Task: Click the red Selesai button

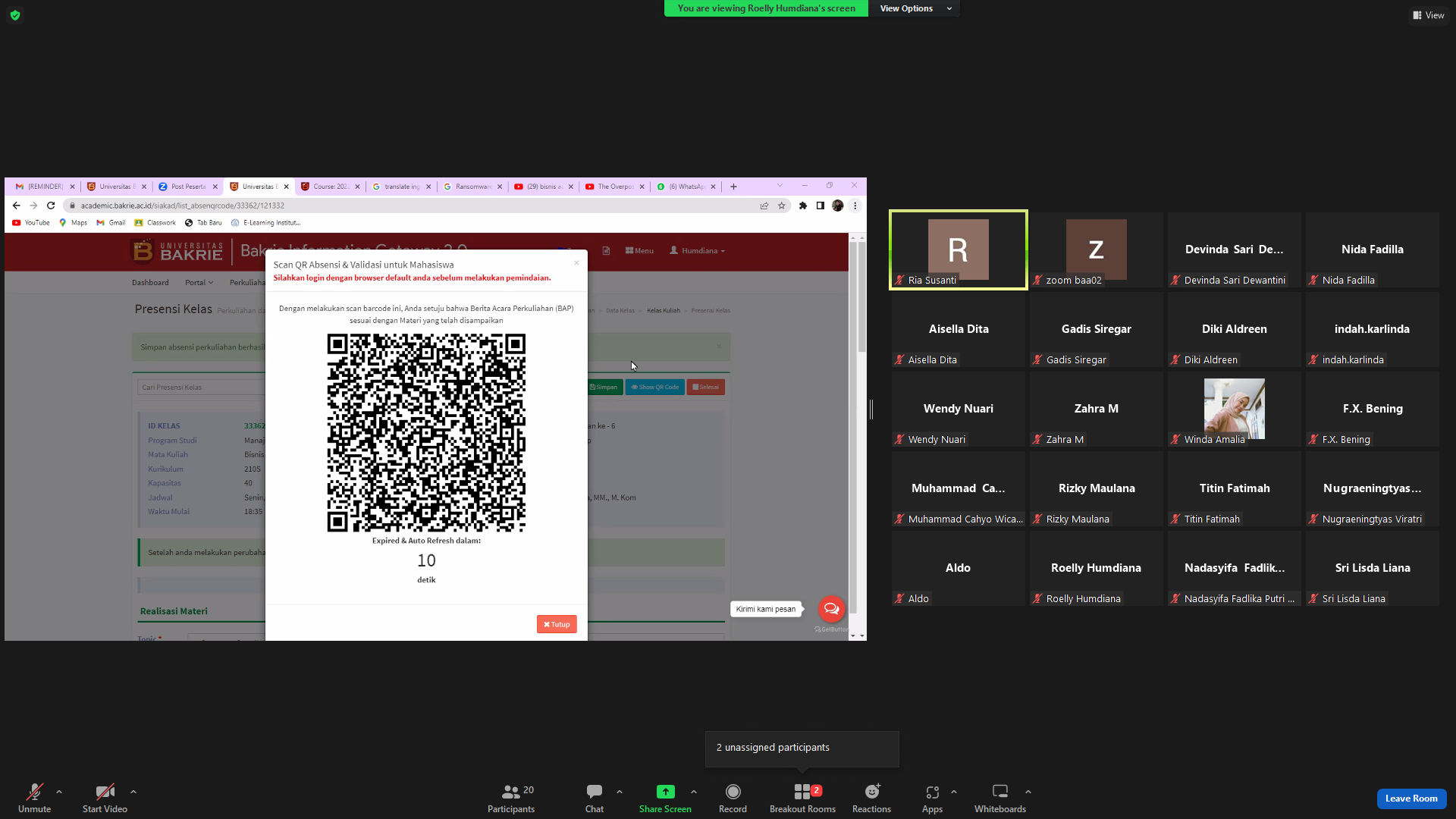Action: click(x=705, y=387)
